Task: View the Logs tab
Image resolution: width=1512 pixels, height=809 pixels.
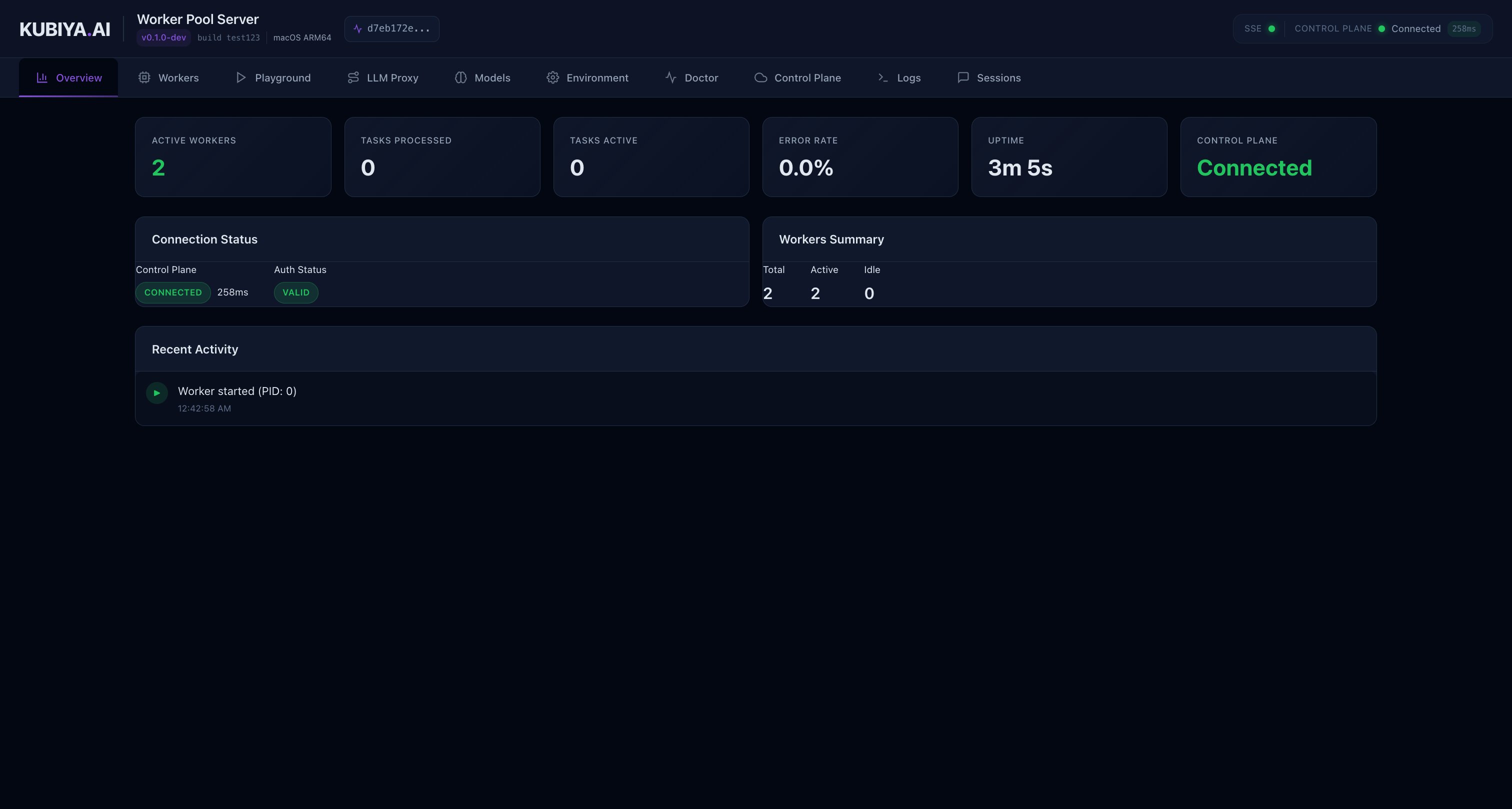Action: (899, 77)
